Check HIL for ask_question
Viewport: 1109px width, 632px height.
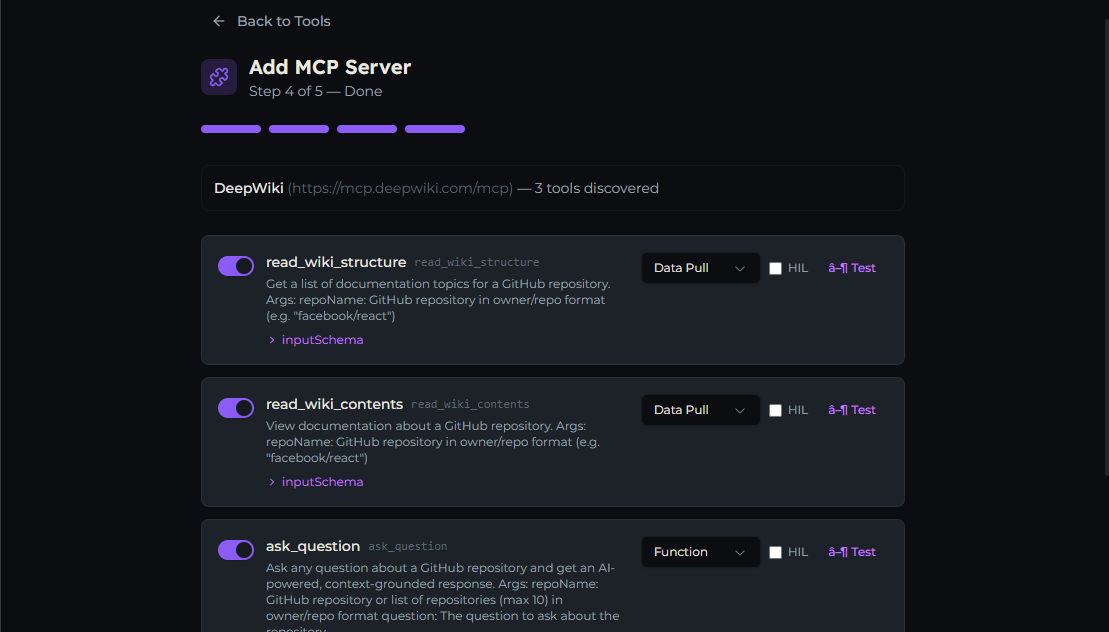(775, 553)
